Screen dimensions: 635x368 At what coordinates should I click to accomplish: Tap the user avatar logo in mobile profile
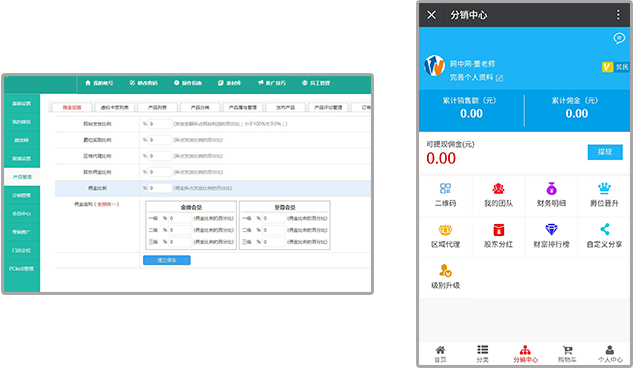pos(434,66)
